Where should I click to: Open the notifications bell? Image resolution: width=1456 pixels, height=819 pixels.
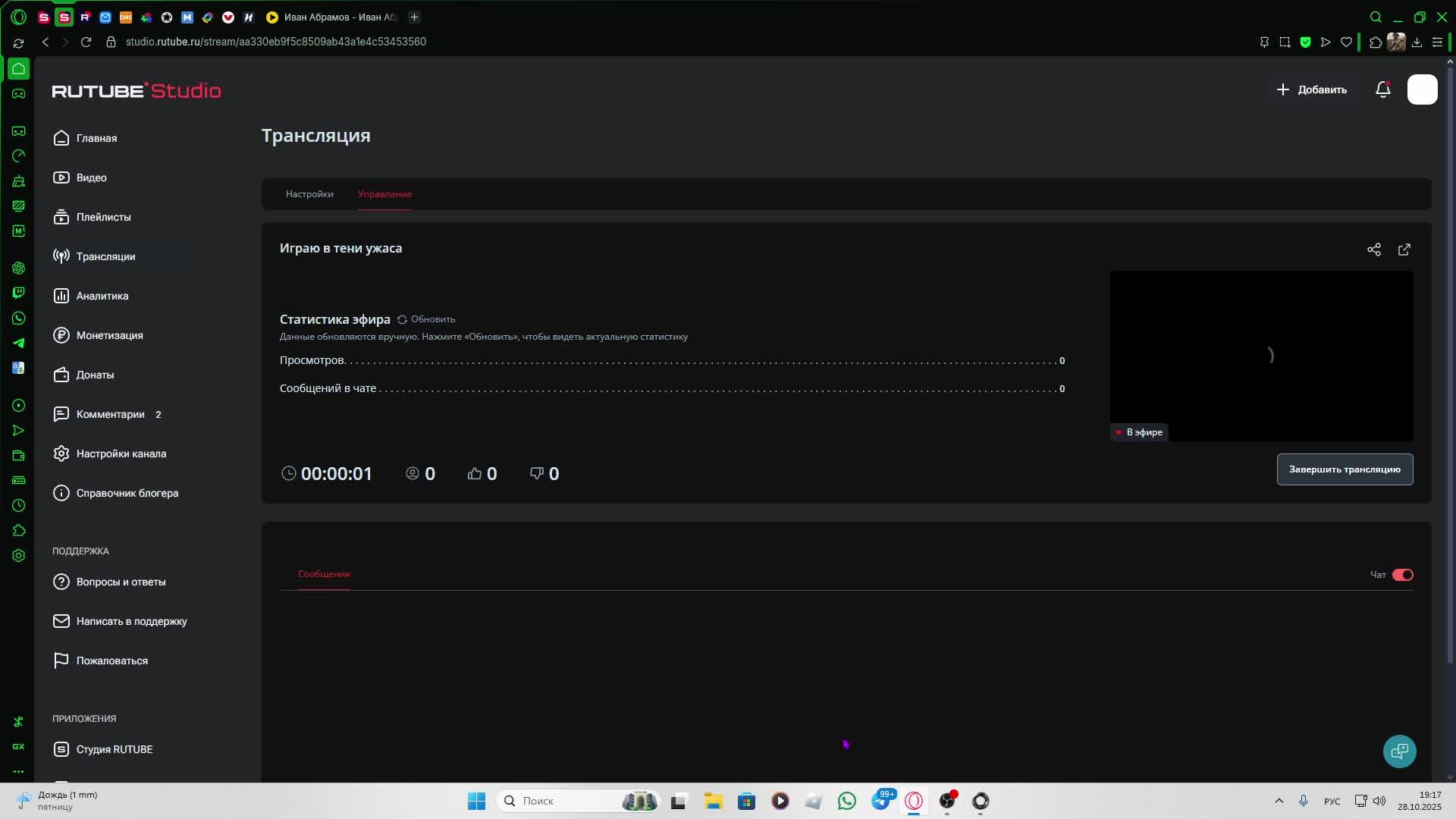[x=1382, y=89]
